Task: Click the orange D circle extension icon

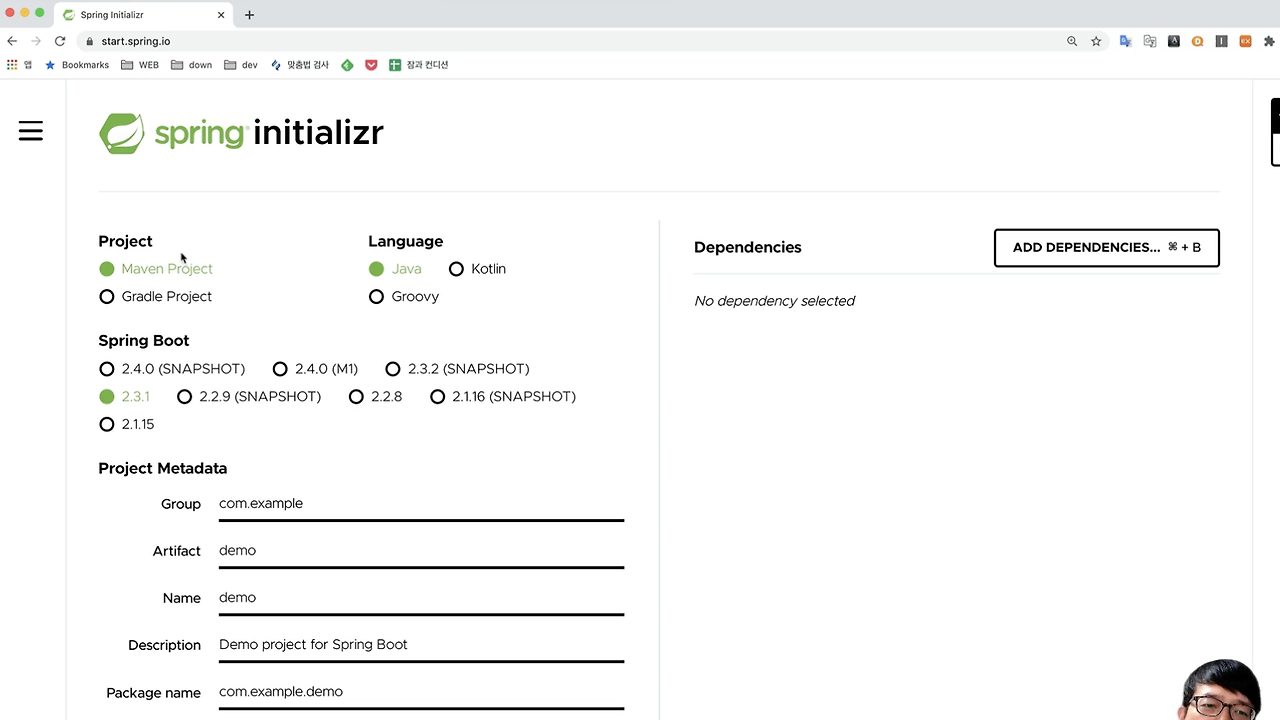Action: click(x=1197, y=41)
